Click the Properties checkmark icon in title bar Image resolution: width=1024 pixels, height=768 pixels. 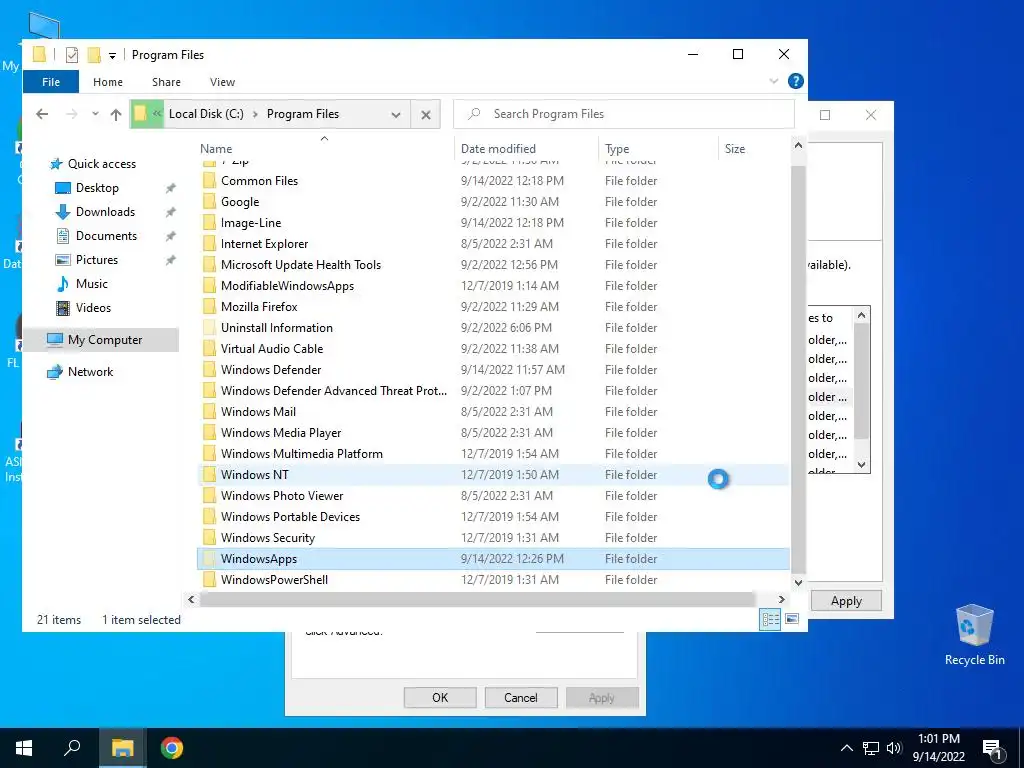point(72,55)
